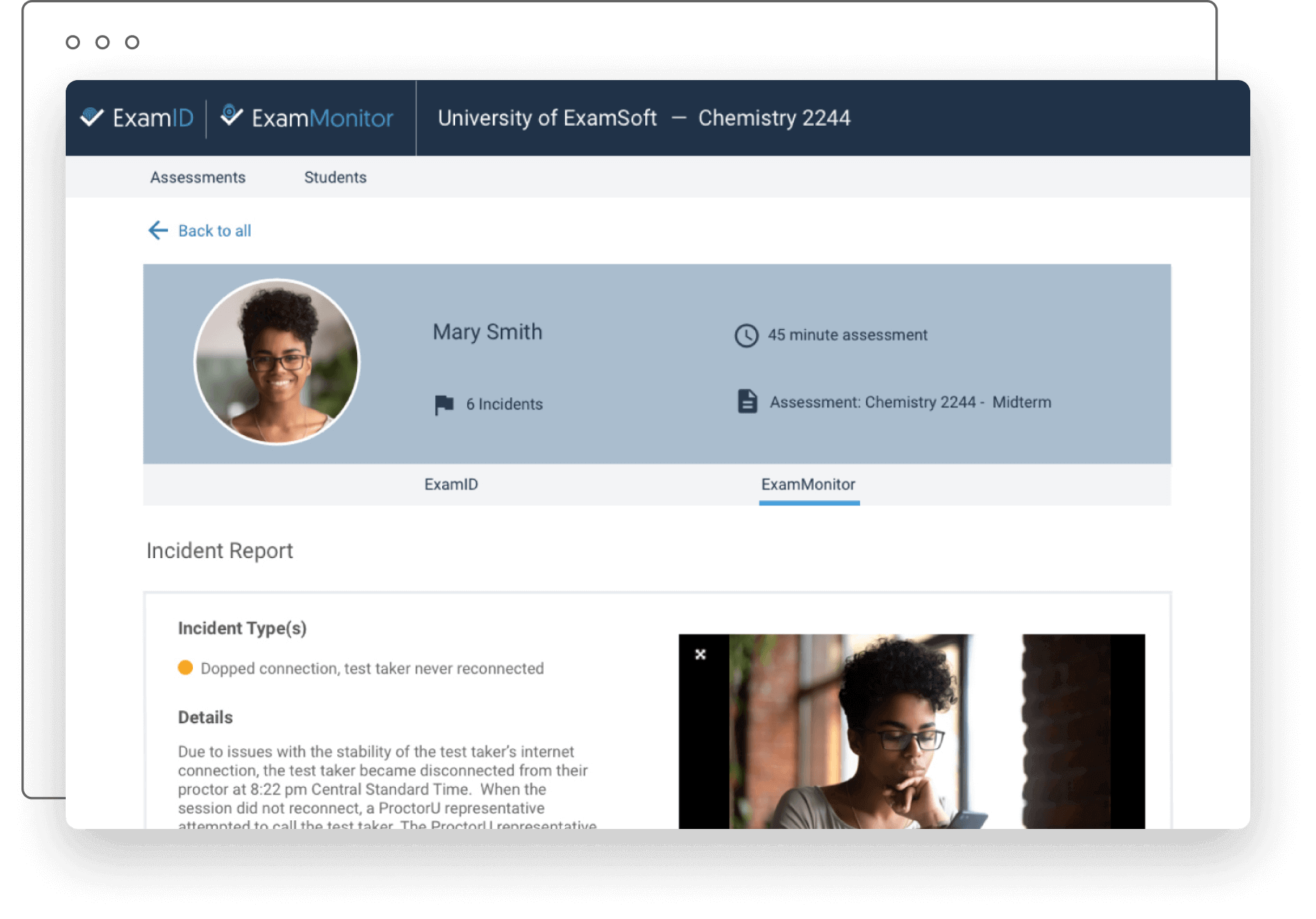Click Assessment: Chemistry 2244 - Midterm text
The image size is (1316, 919).
pyautogui.click(x=910, y=402)
